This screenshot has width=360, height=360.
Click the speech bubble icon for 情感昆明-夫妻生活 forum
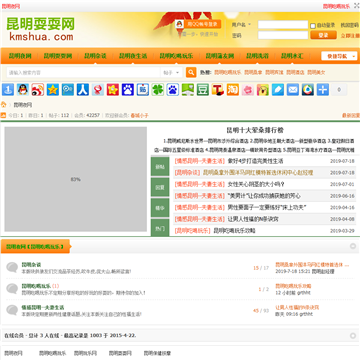click(x=12, y=310)
